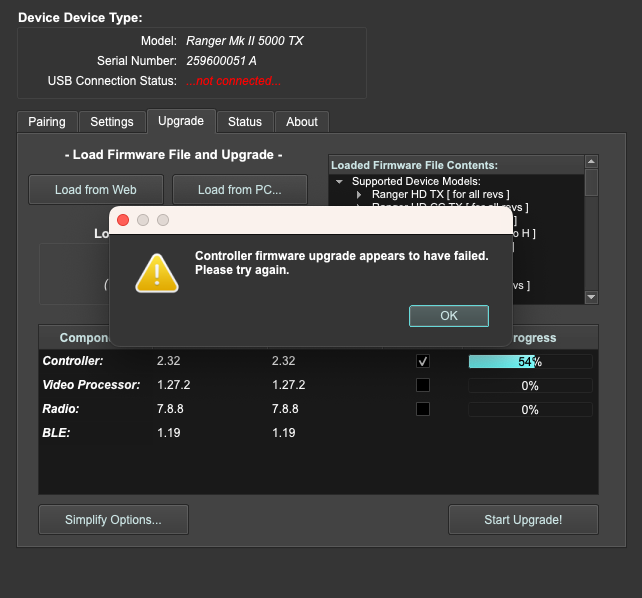This screenshot has height=598, width=642.
Task: Expand the Ranger HD TX tree item
Action: click(359, 195)
